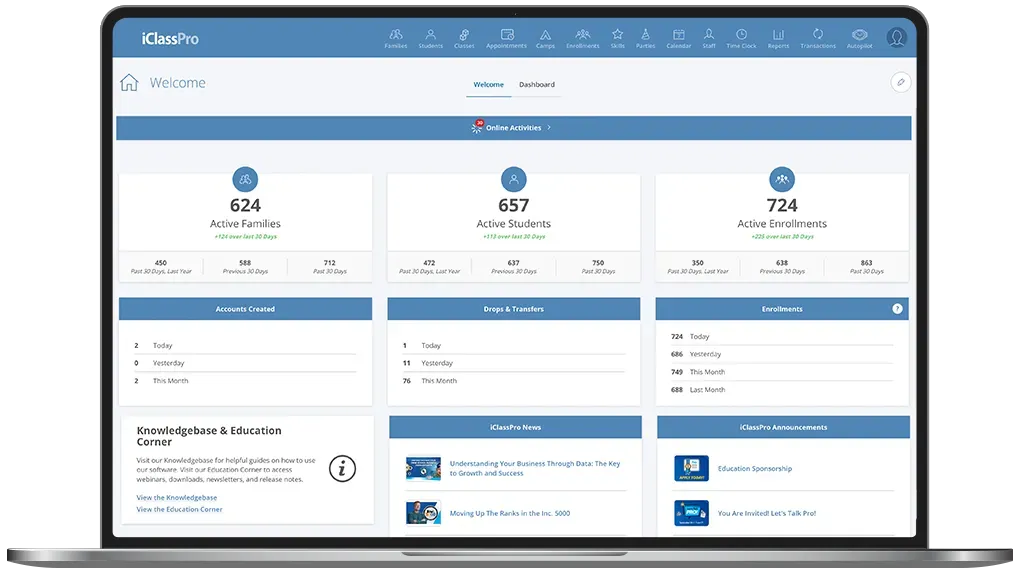Expand the Online Activities chevron arrow
The width and height of the screenshot is (1020, 571).
tap(549, 127)
